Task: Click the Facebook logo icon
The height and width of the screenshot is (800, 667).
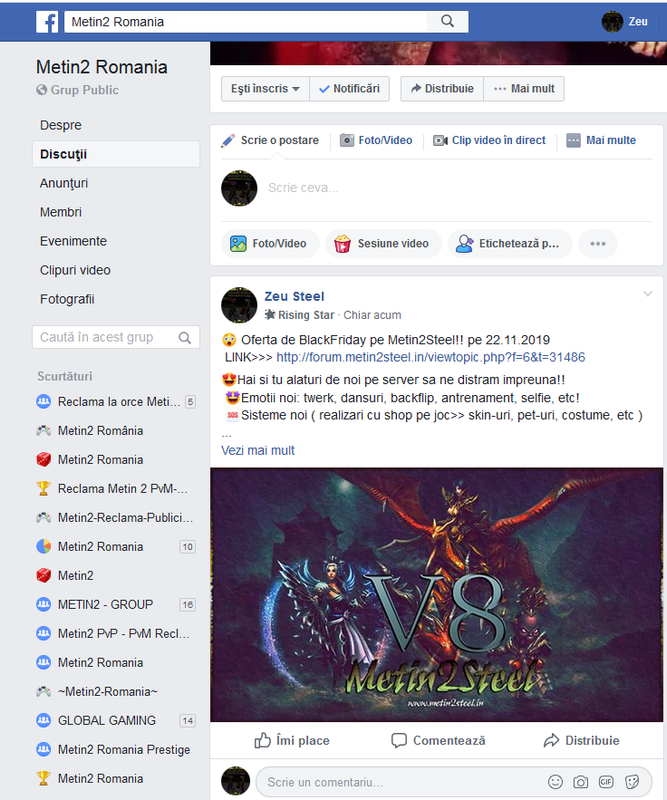Action: [47, 22]
